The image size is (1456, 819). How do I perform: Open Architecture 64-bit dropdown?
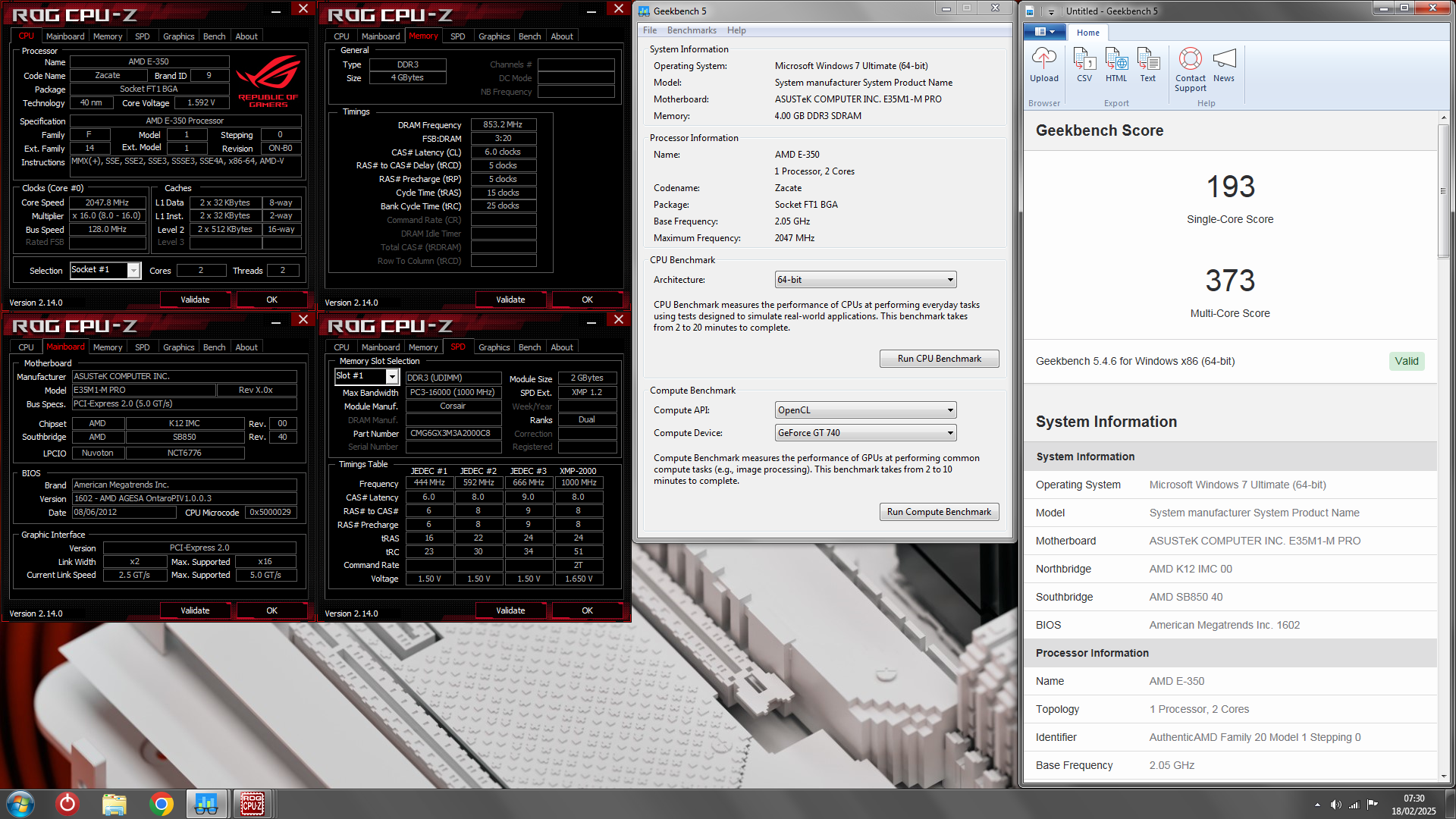click(x=865, y=280)
